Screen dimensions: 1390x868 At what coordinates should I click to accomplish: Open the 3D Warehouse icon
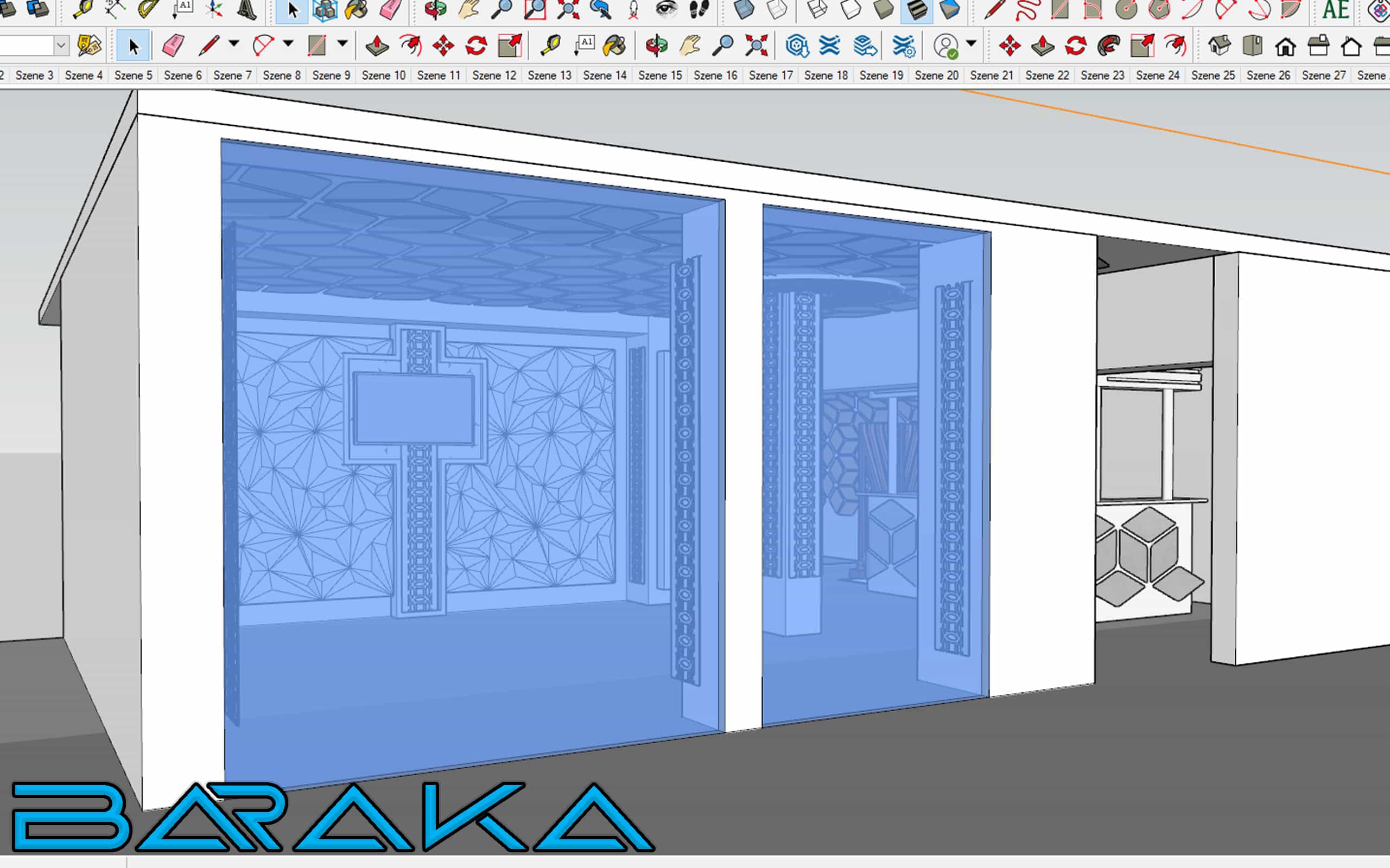click(797, 46)
